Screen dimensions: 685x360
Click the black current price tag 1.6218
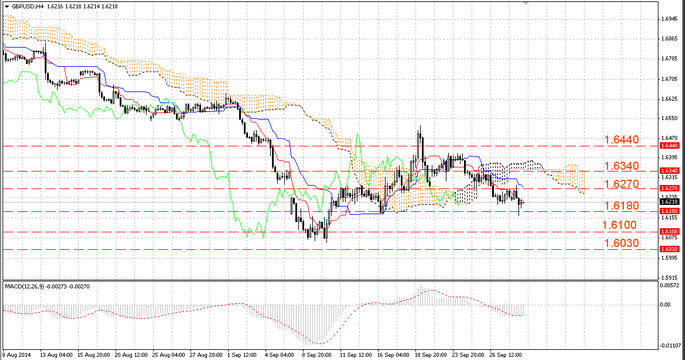(x=669, y=202)
